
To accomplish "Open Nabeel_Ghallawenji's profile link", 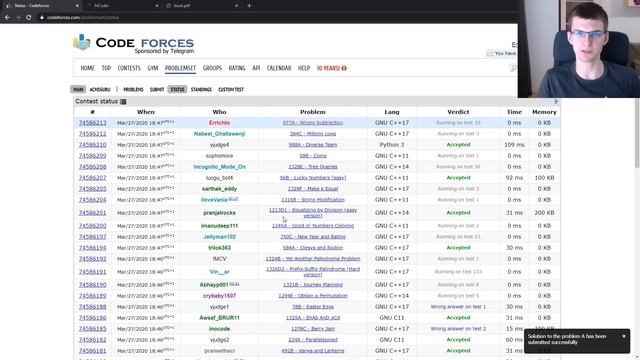I will click(219, 134).
